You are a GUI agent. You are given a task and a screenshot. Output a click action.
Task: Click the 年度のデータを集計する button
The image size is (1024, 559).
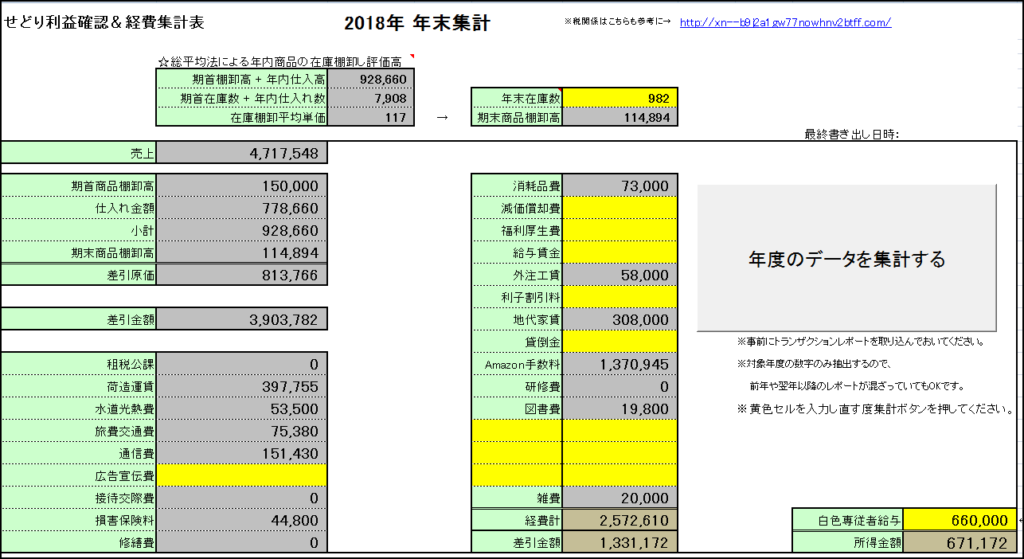[x=846, y=259]
